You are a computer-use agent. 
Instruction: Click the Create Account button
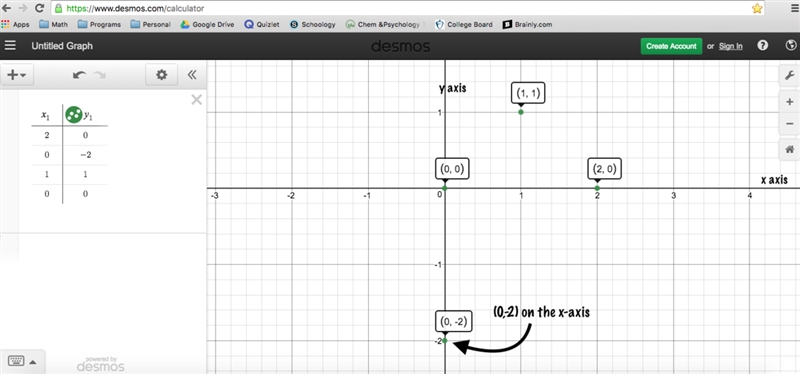point(671,46)
